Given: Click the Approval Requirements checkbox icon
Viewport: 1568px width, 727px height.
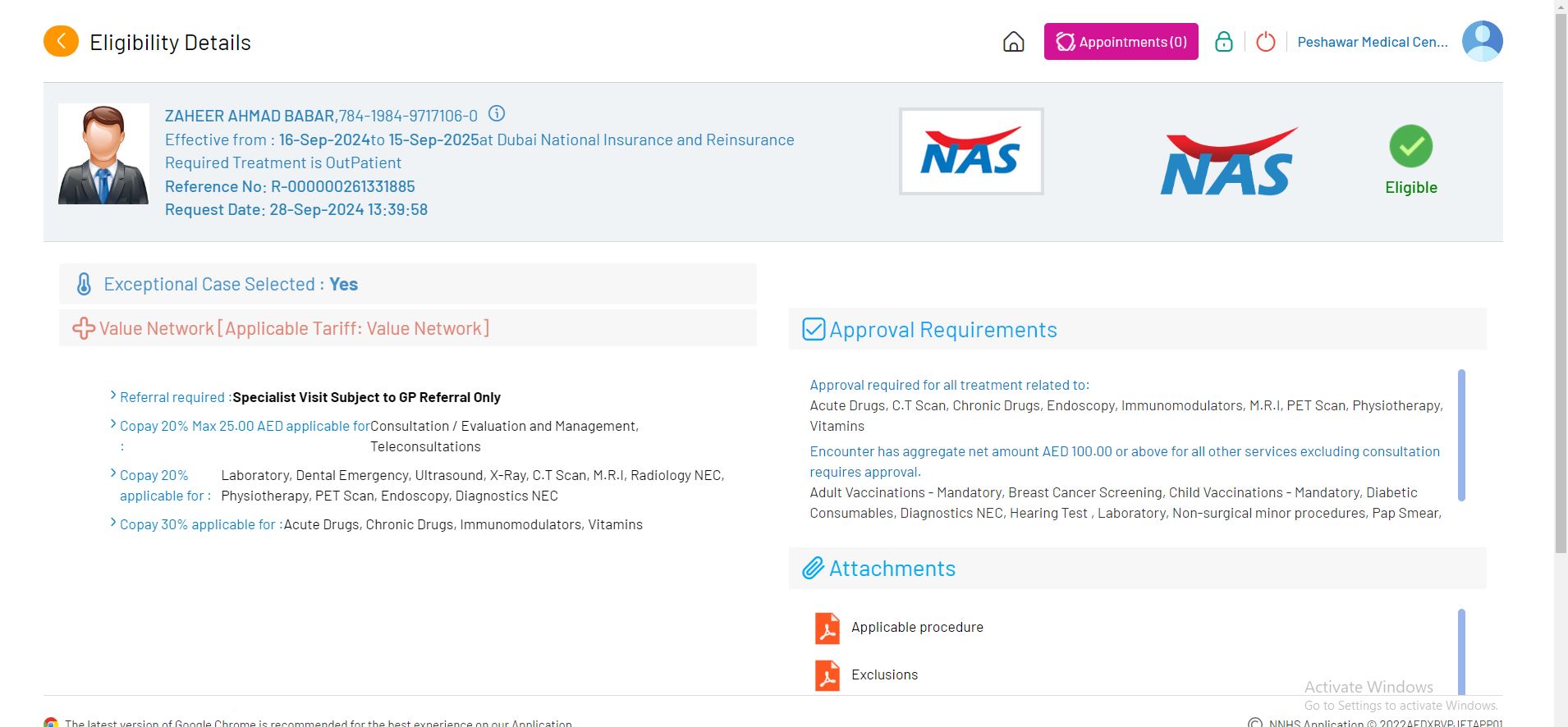Looking at the screenshot, I should (813, 329).
